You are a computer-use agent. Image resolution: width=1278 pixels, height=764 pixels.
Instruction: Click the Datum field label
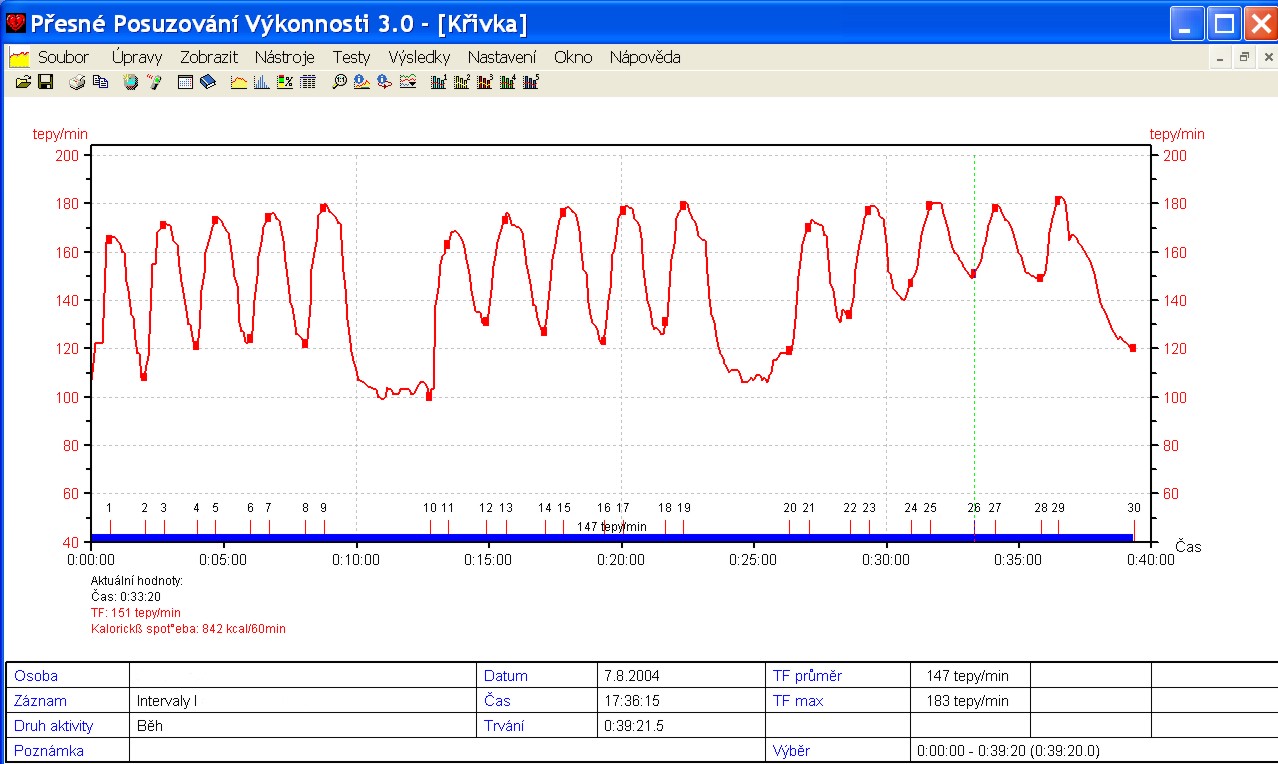[505, 676]
